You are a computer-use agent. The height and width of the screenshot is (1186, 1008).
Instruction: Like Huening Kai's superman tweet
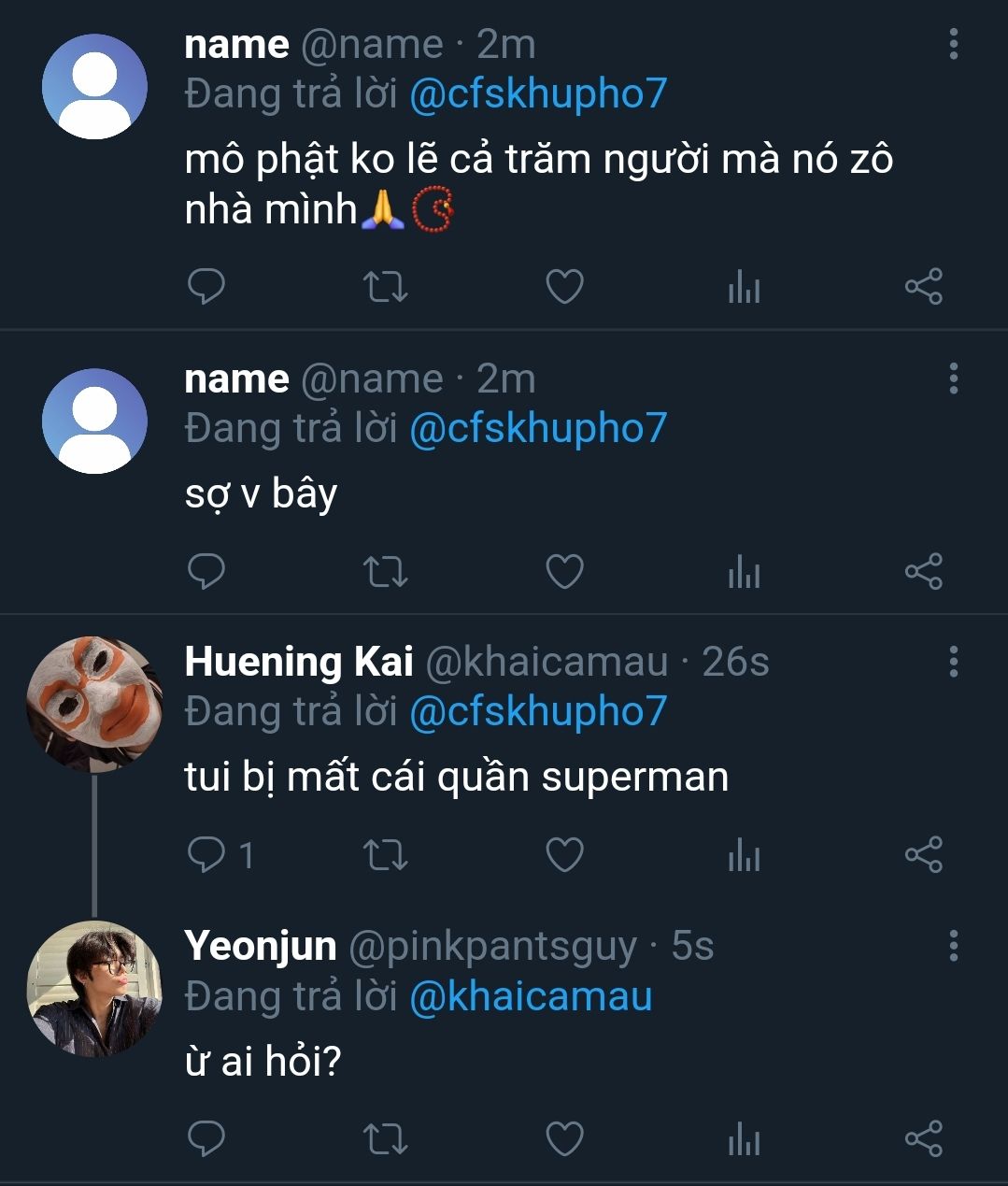point(564,854)
